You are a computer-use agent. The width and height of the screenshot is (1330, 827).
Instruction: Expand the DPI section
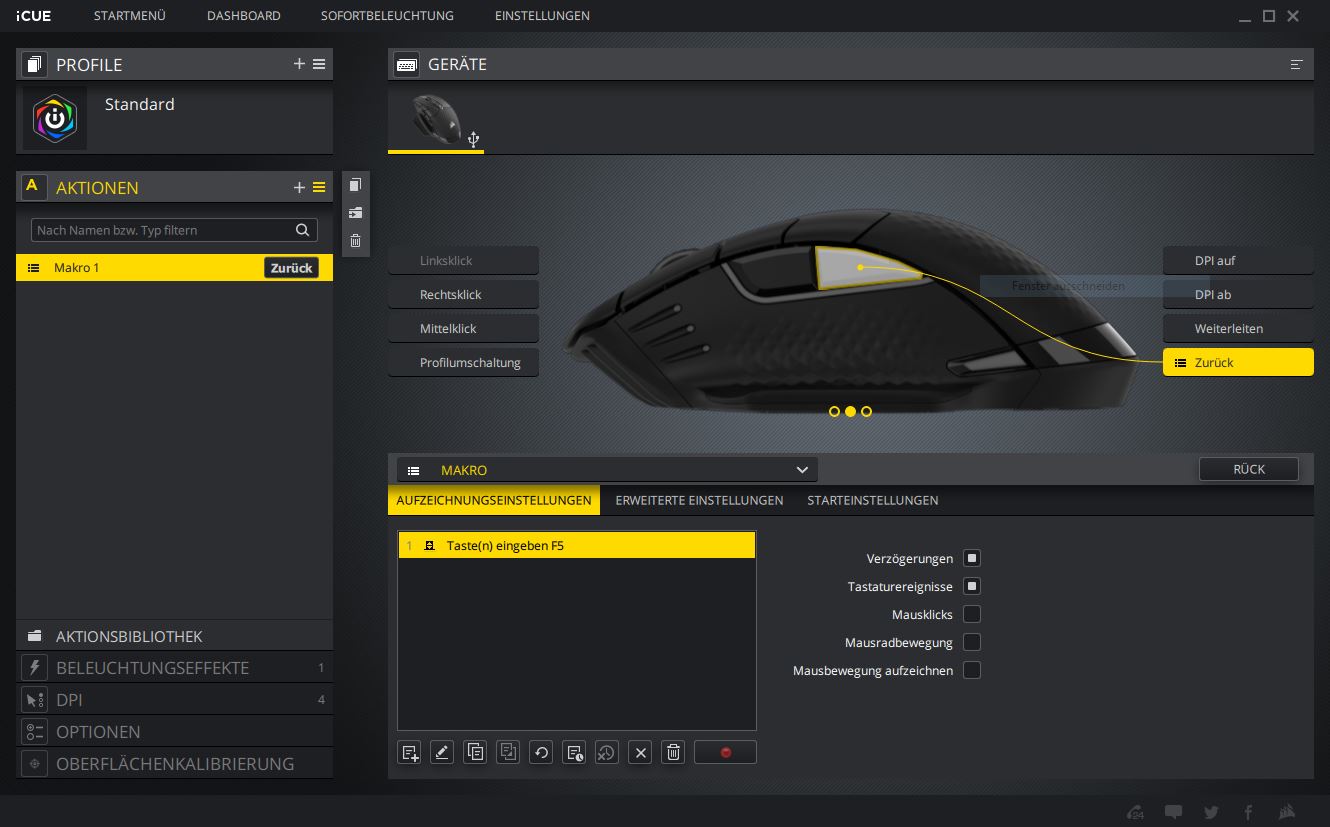tap(174, 700)
